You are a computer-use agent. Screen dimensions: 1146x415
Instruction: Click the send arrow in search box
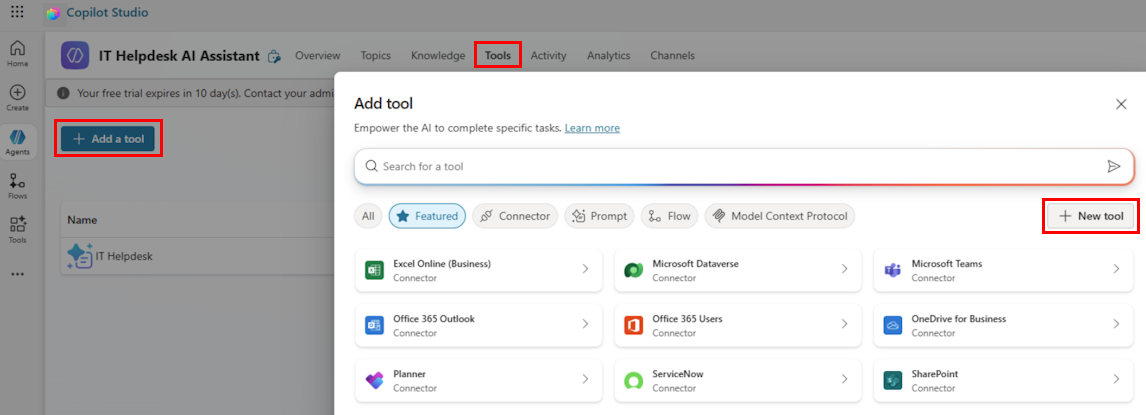(x=1113, y=167)
